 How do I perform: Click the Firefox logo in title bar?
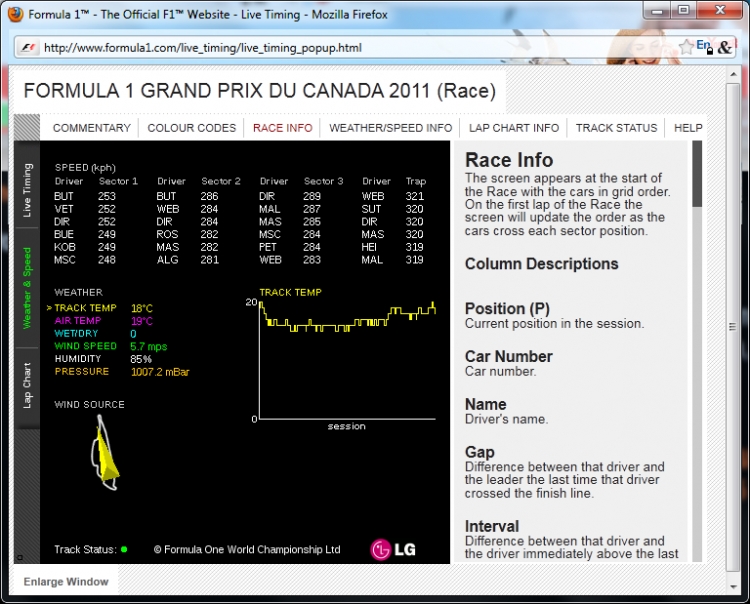pyautogui.click(x=15, y=14)
